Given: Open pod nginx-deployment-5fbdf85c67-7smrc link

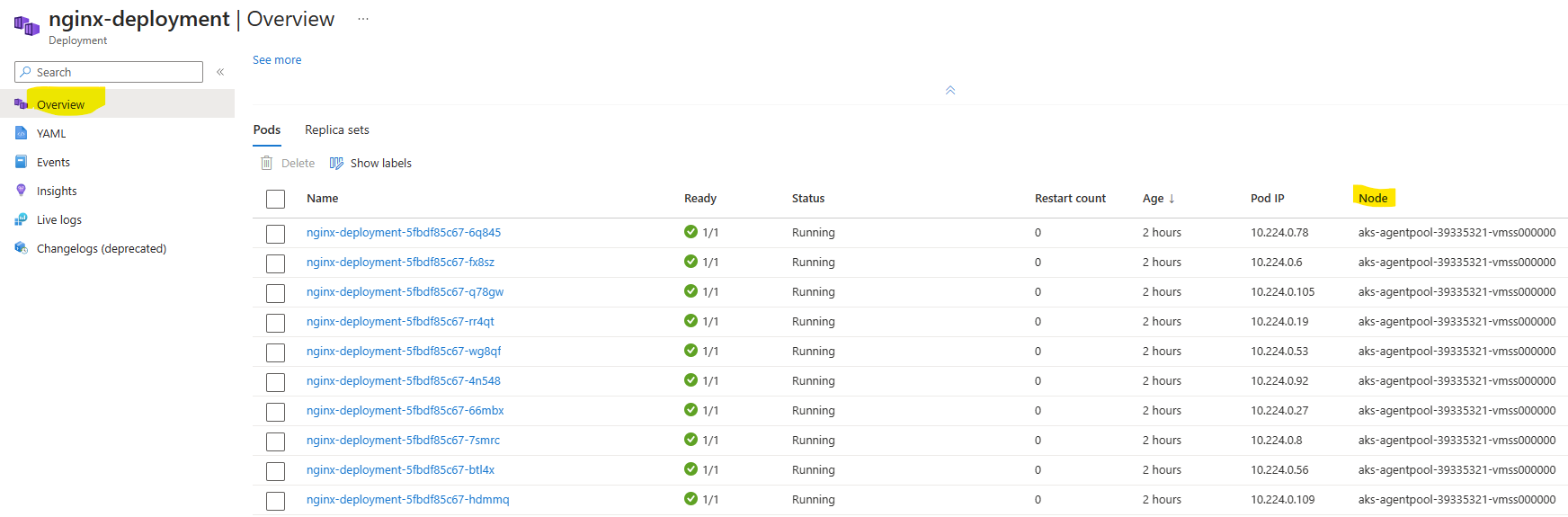Looking at the screenshot, I should coord(403,440).
